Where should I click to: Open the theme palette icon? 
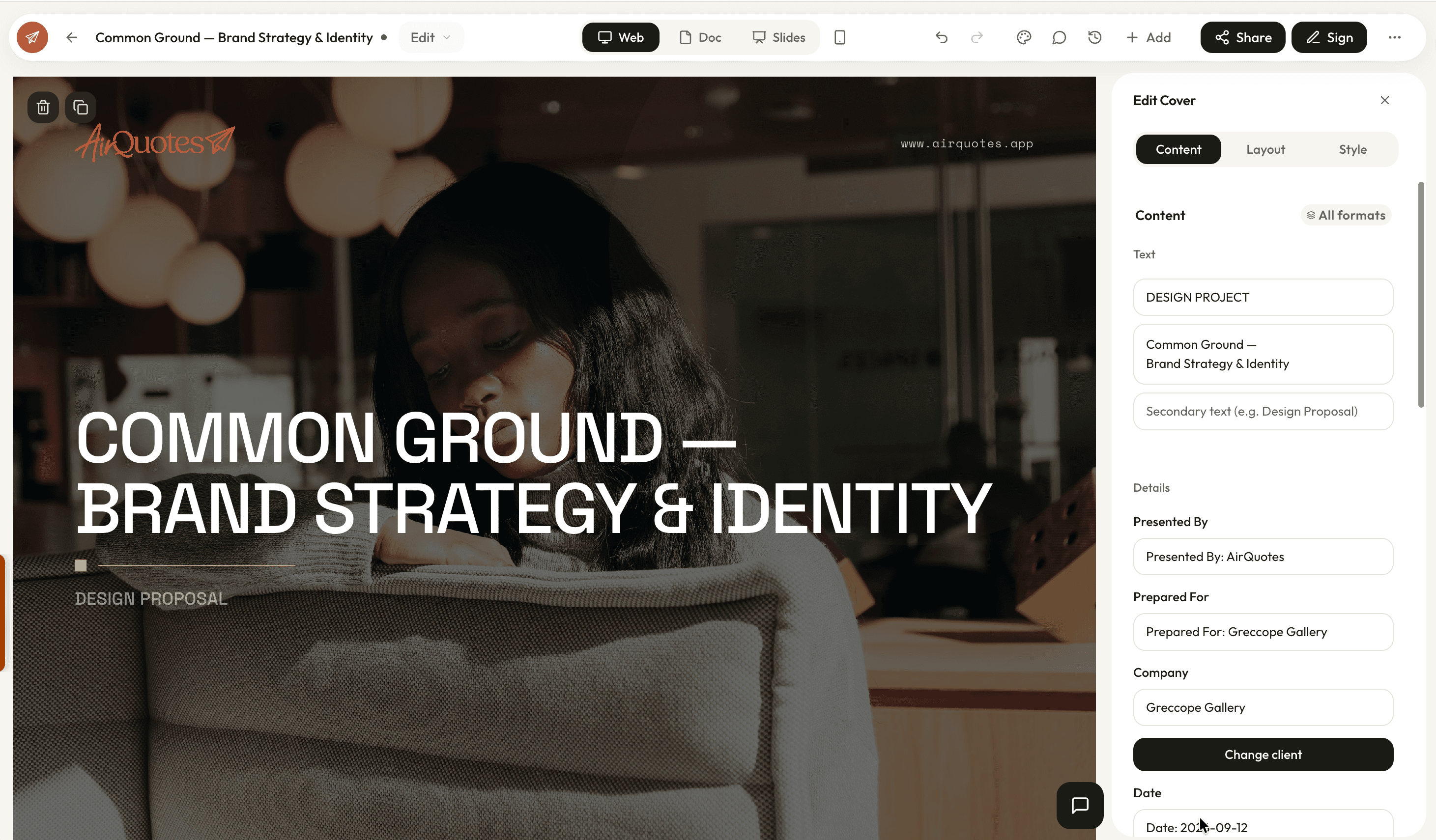pos(1024,38)
